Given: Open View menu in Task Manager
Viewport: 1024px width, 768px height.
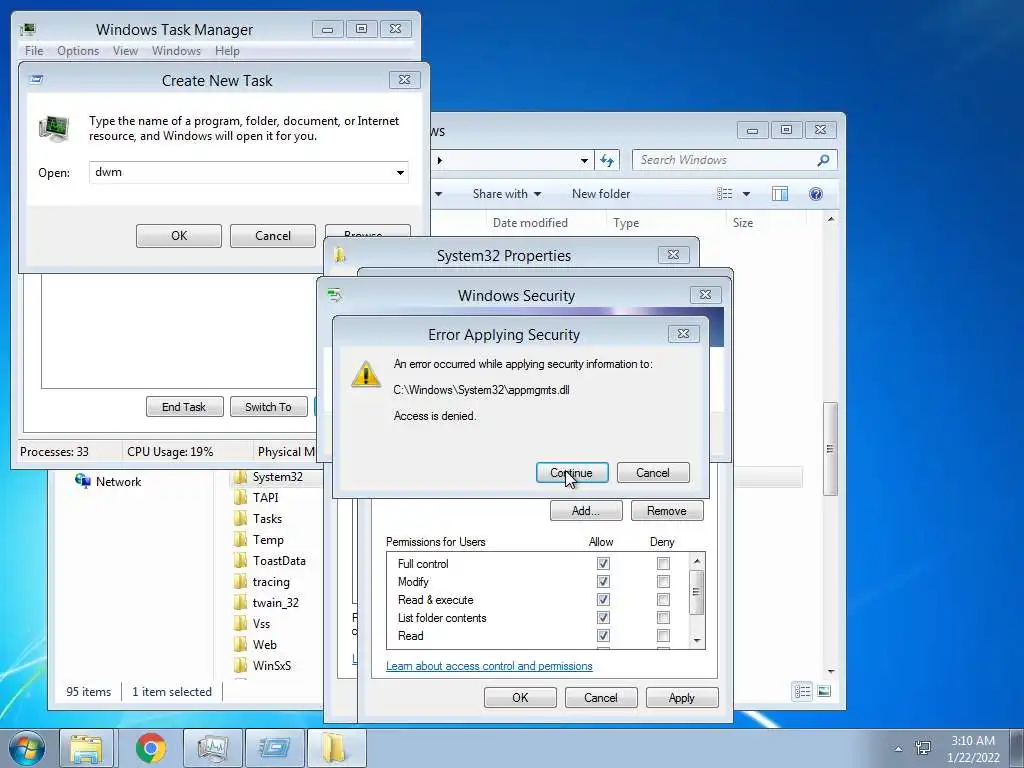Looking at the screenshot, I should pos(125,51).
